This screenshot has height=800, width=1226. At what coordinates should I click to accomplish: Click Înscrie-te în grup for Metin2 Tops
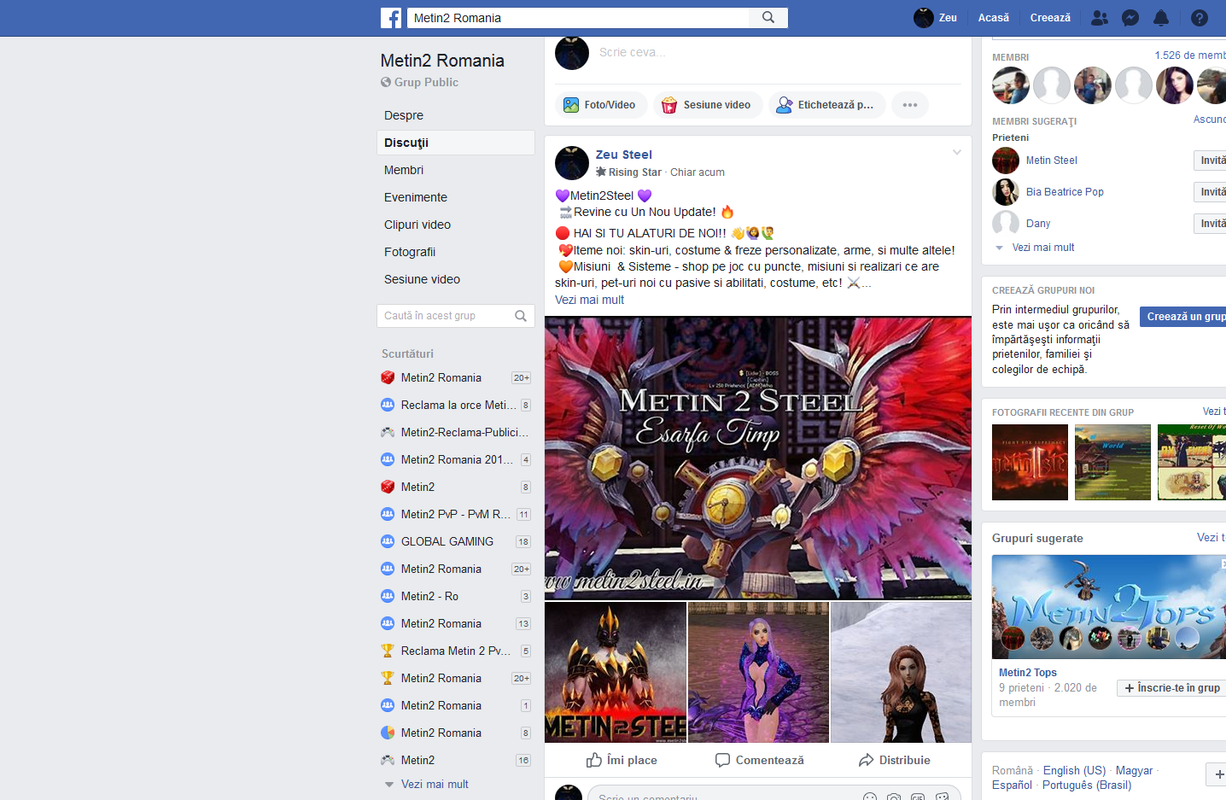coord(1171,688)
